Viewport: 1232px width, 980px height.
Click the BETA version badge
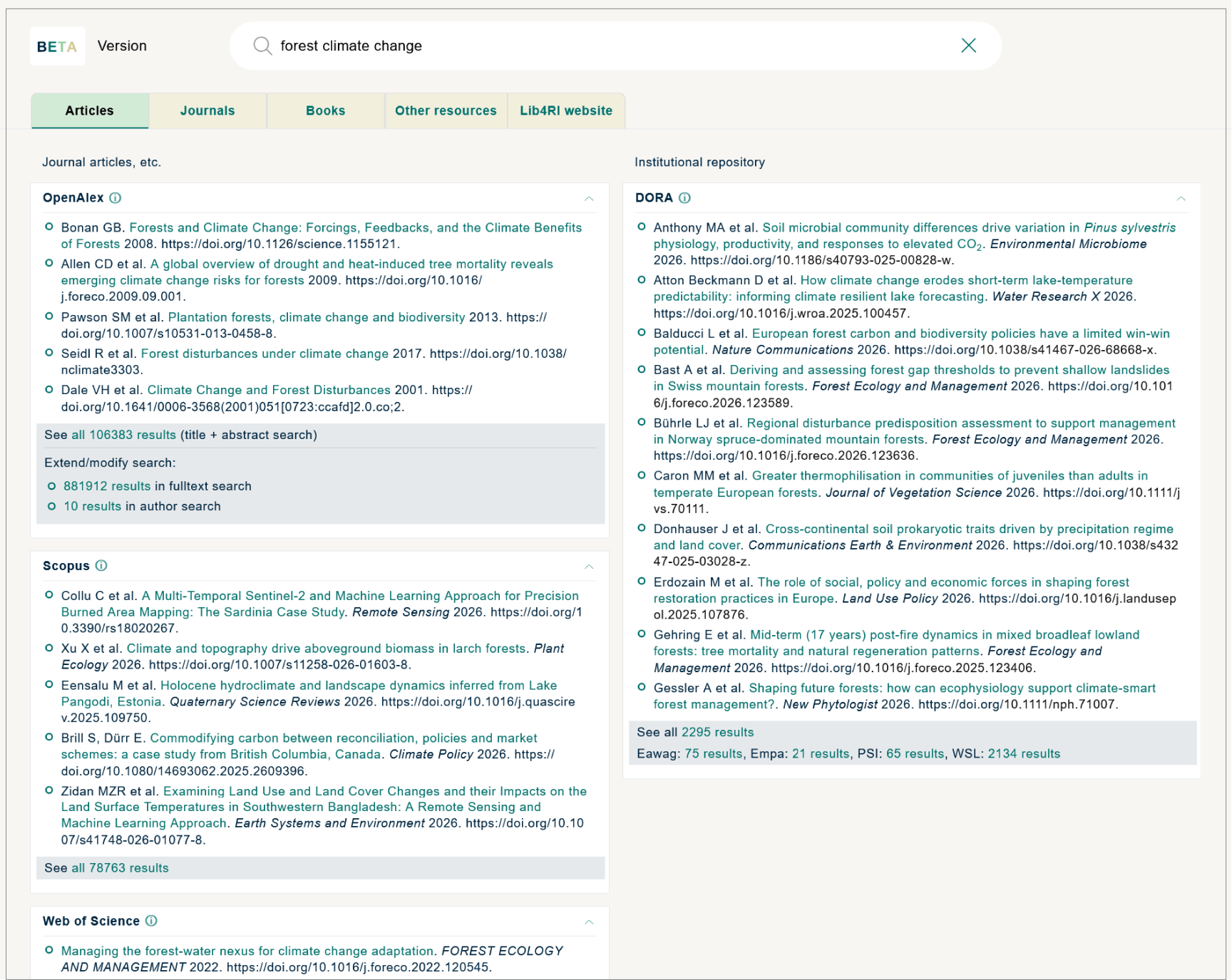pos(57,46)
